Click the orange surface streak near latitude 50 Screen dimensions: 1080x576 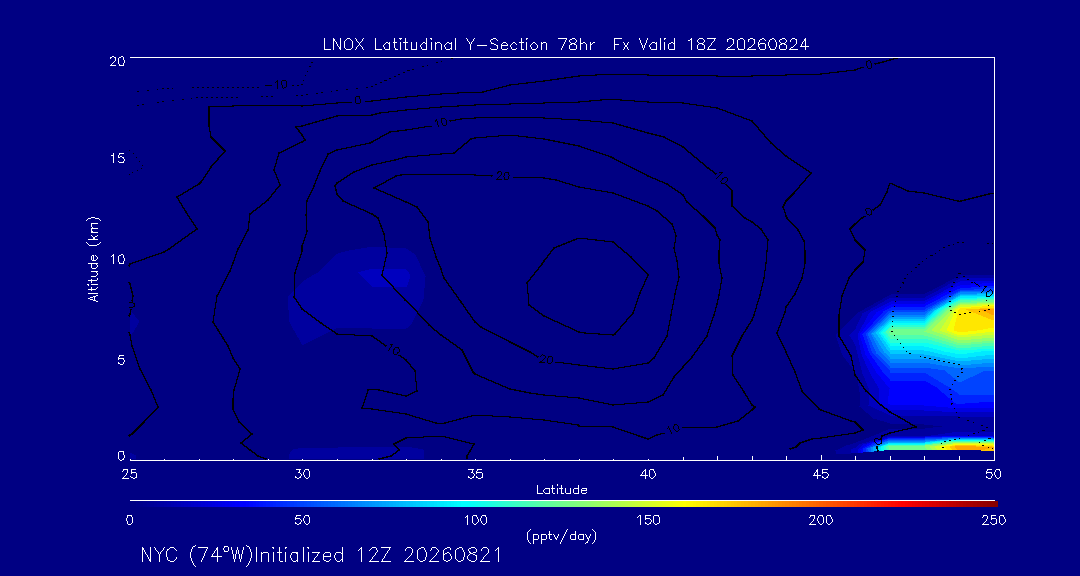point(964,446)
